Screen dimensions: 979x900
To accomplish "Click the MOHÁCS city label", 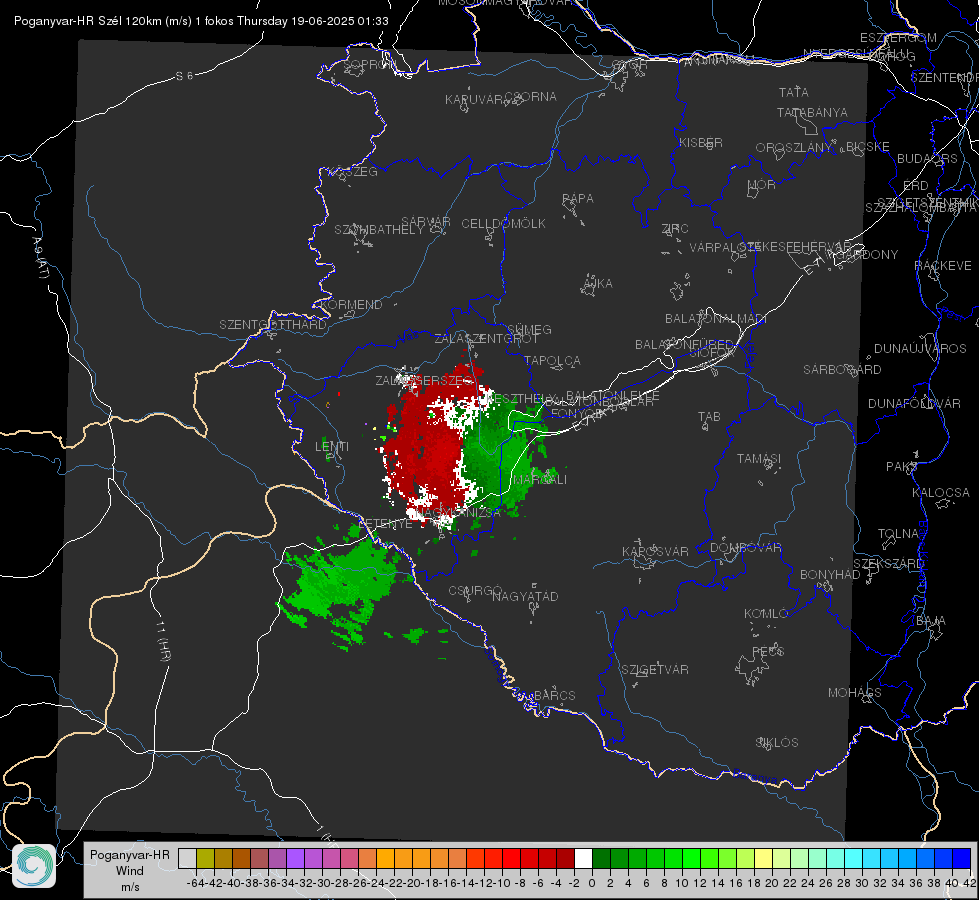I will (x=855, y=693).
